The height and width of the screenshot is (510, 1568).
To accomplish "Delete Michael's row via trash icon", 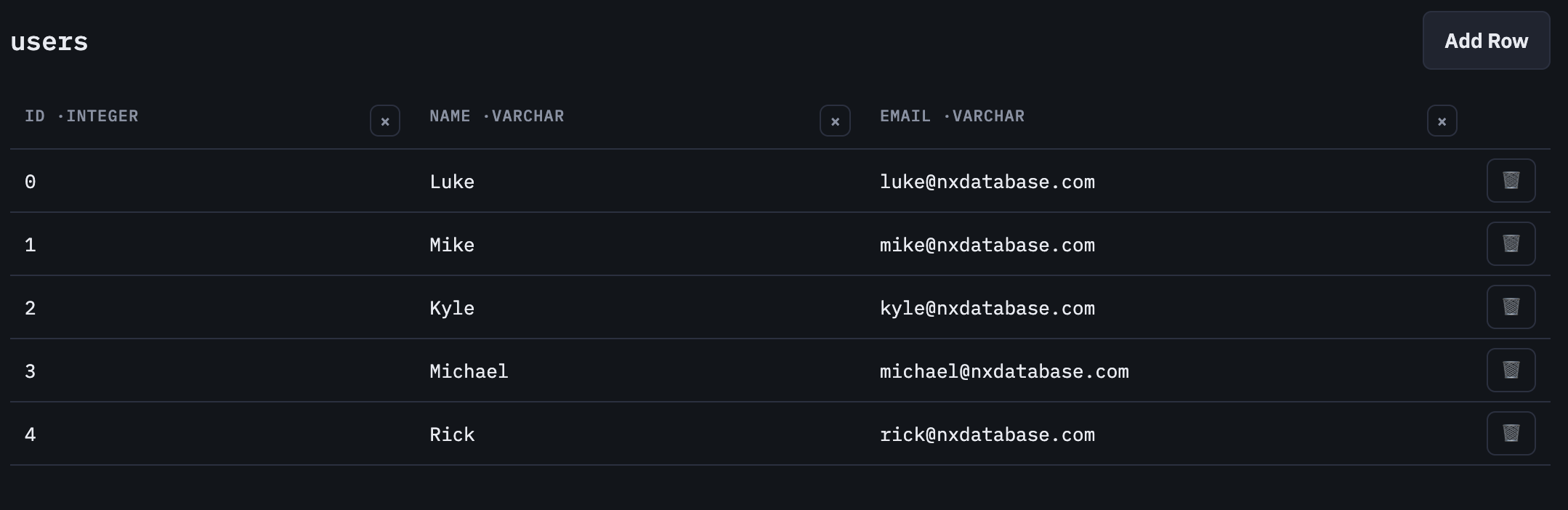I will tap(1511, 370).
